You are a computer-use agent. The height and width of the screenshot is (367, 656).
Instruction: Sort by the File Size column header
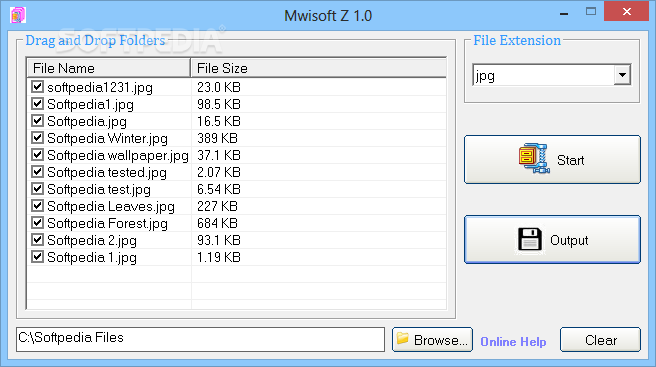pos(318,68)
